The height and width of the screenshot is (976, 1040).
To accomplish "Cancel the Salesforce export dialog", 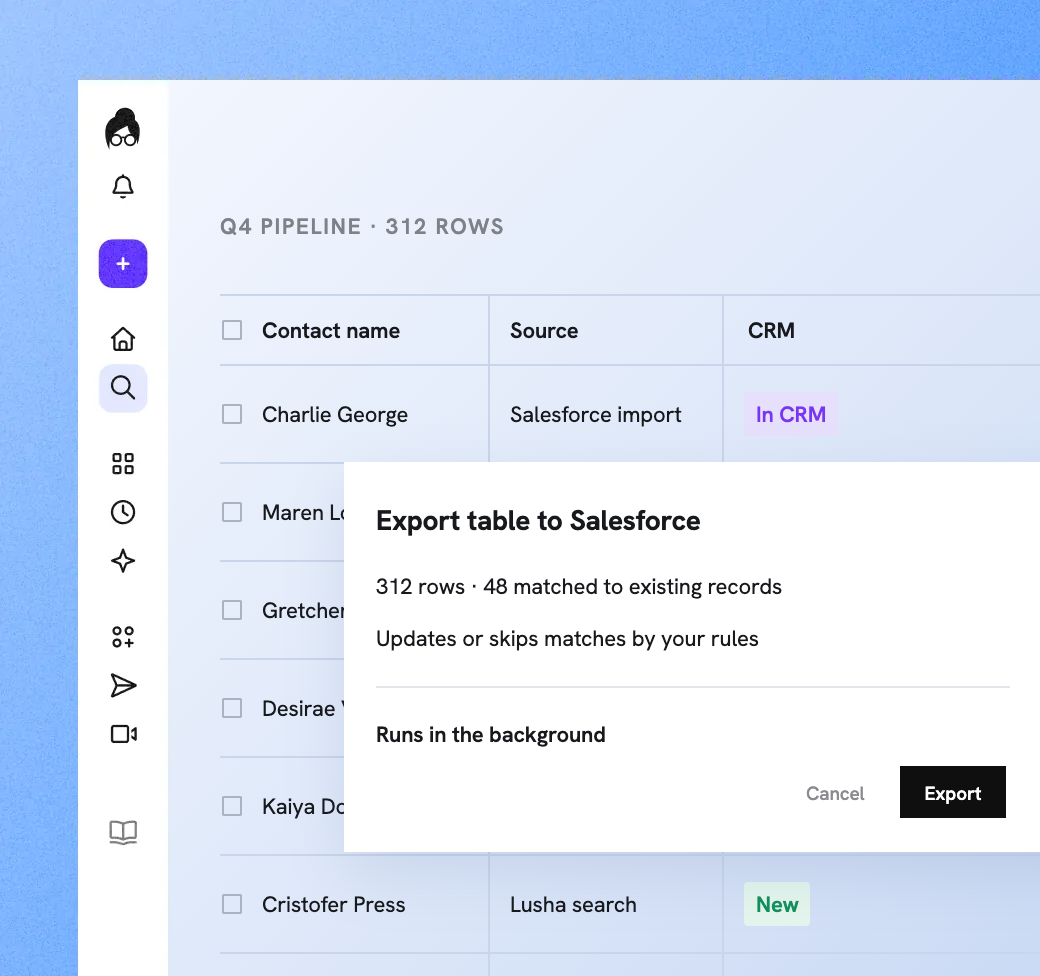I will pyautogui.click(x=835, y=794).
